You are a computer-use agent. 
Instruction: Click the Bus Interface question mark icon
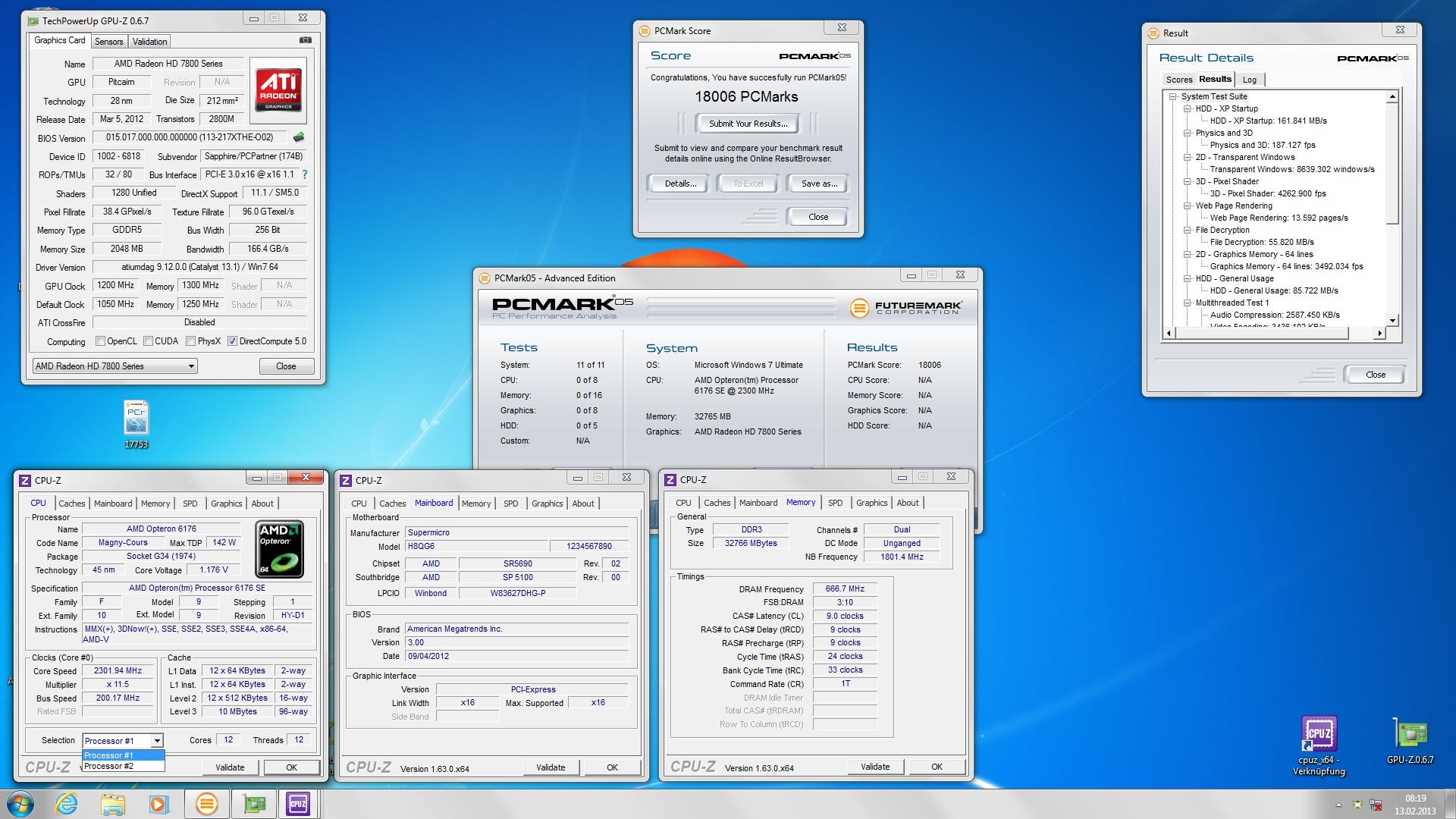(x=305, y=174)
